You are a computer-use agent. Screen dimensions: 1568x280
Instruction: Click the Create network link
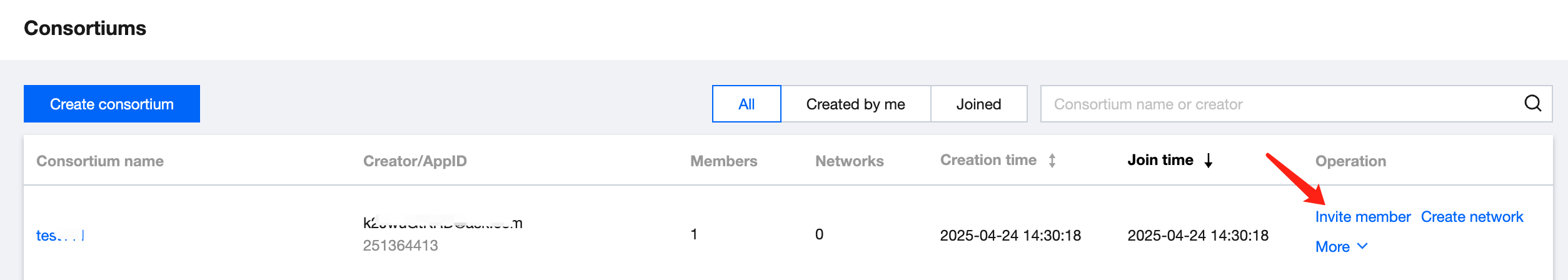pos(1472,217)
